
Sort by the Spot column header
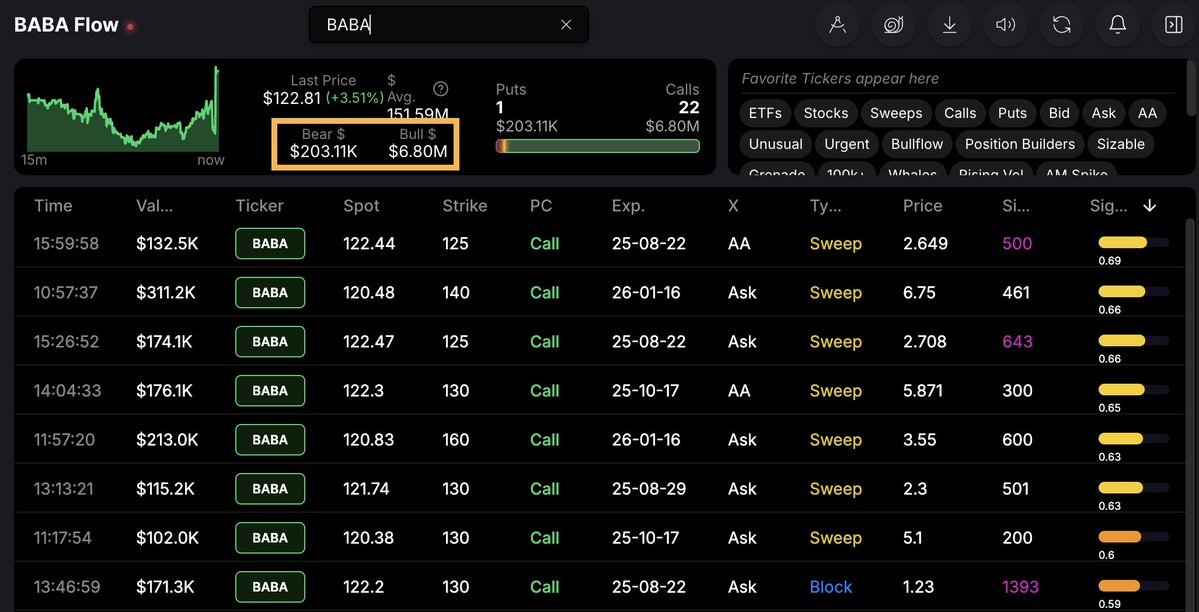coord(361,206)
